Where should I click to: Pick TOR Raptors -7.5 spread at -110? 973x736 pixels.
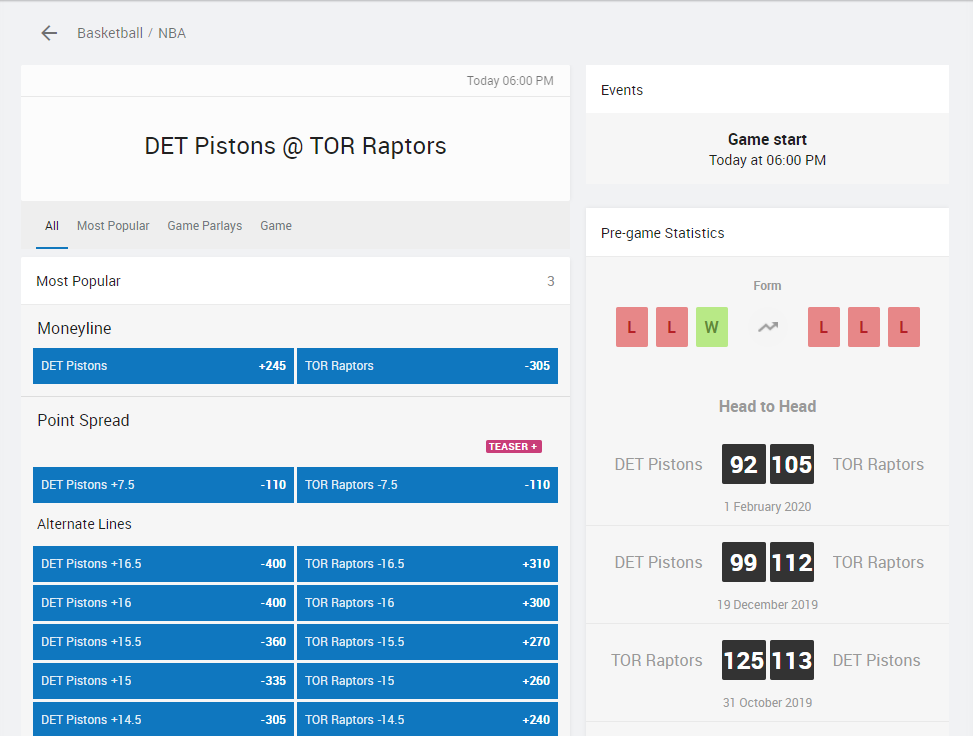coord(428,485)
